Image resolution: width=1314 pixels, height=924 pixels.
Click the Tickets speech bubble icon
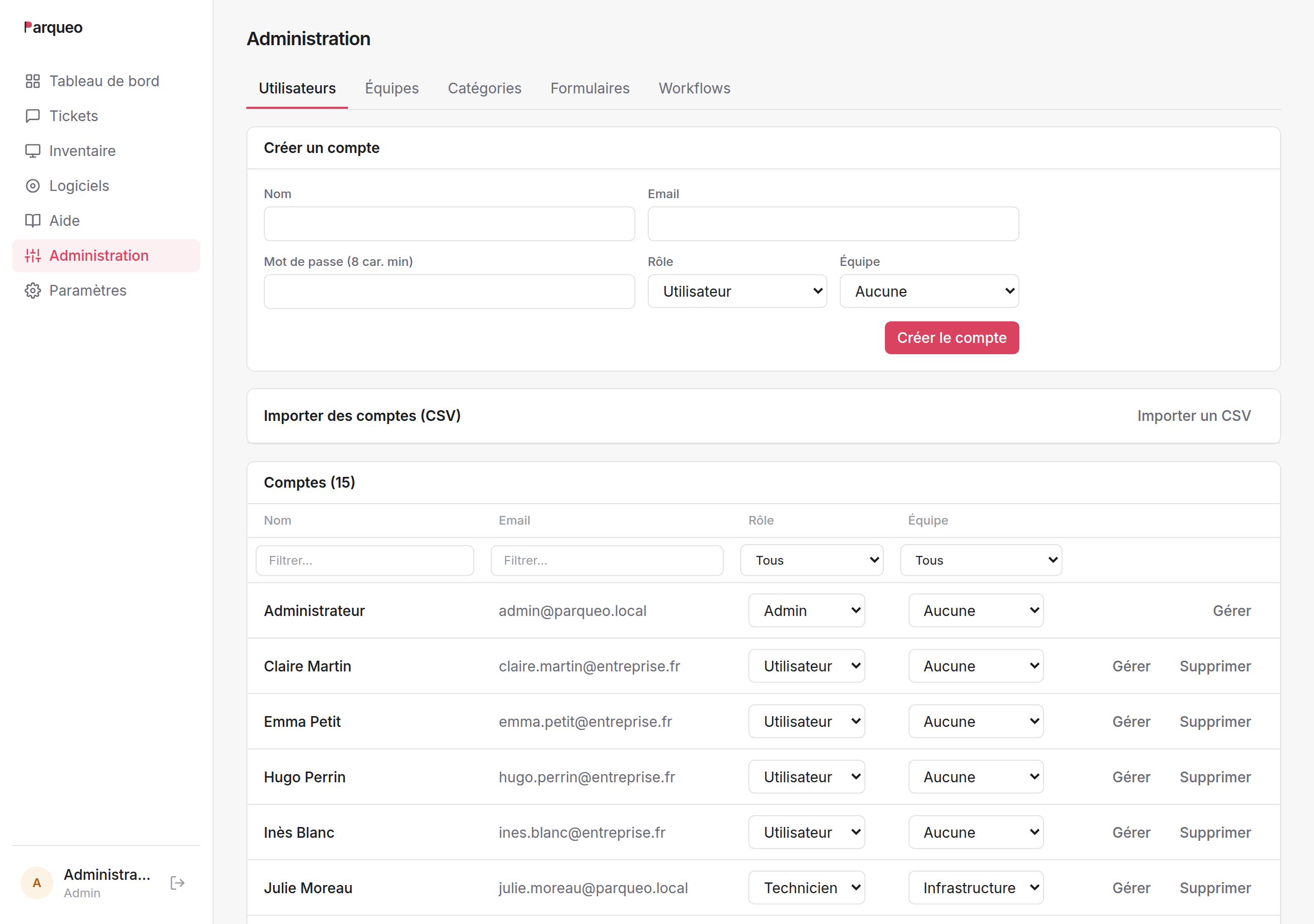point(33,116)
